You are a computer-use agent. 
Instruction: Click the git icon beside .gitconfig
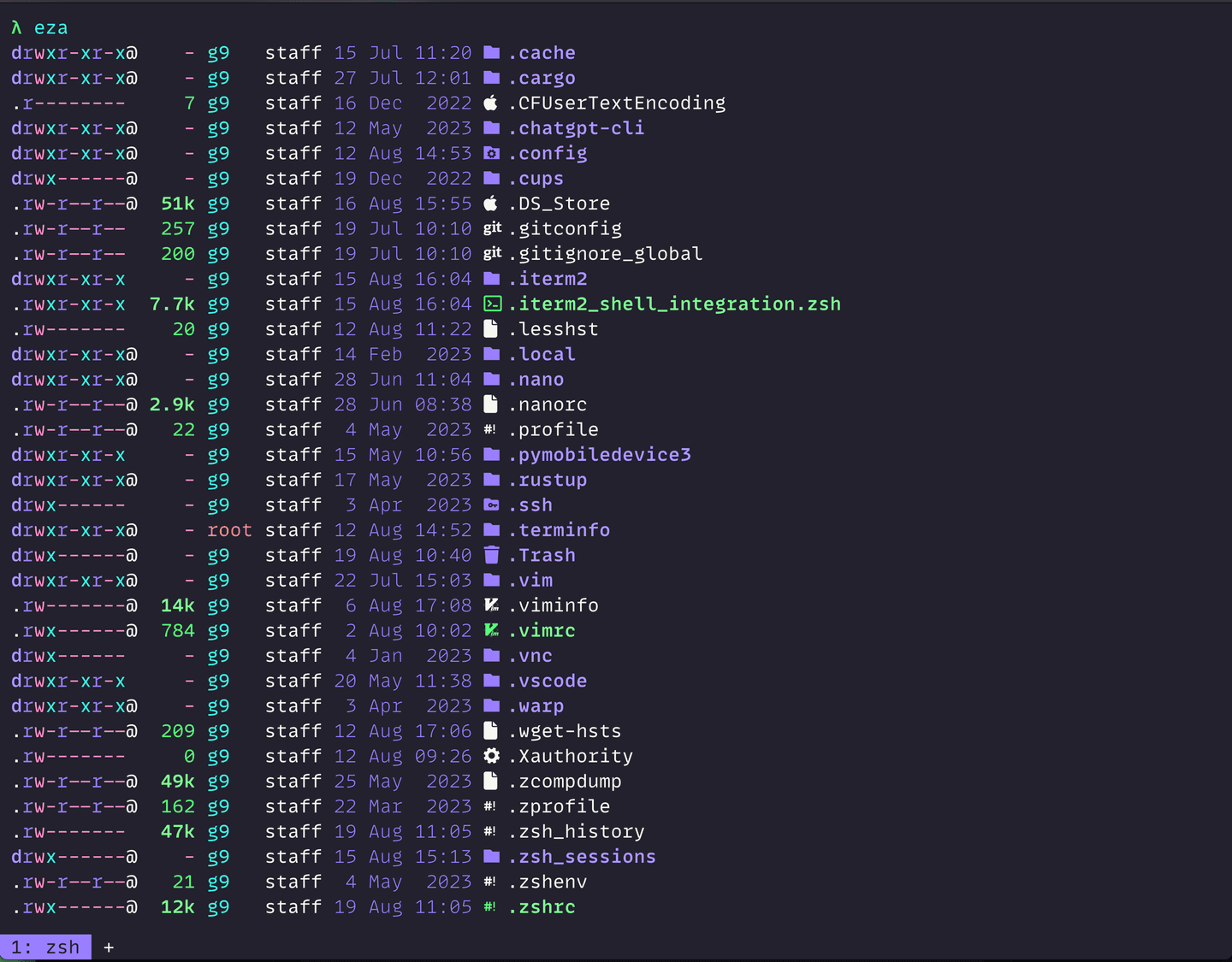click(492, 228)
